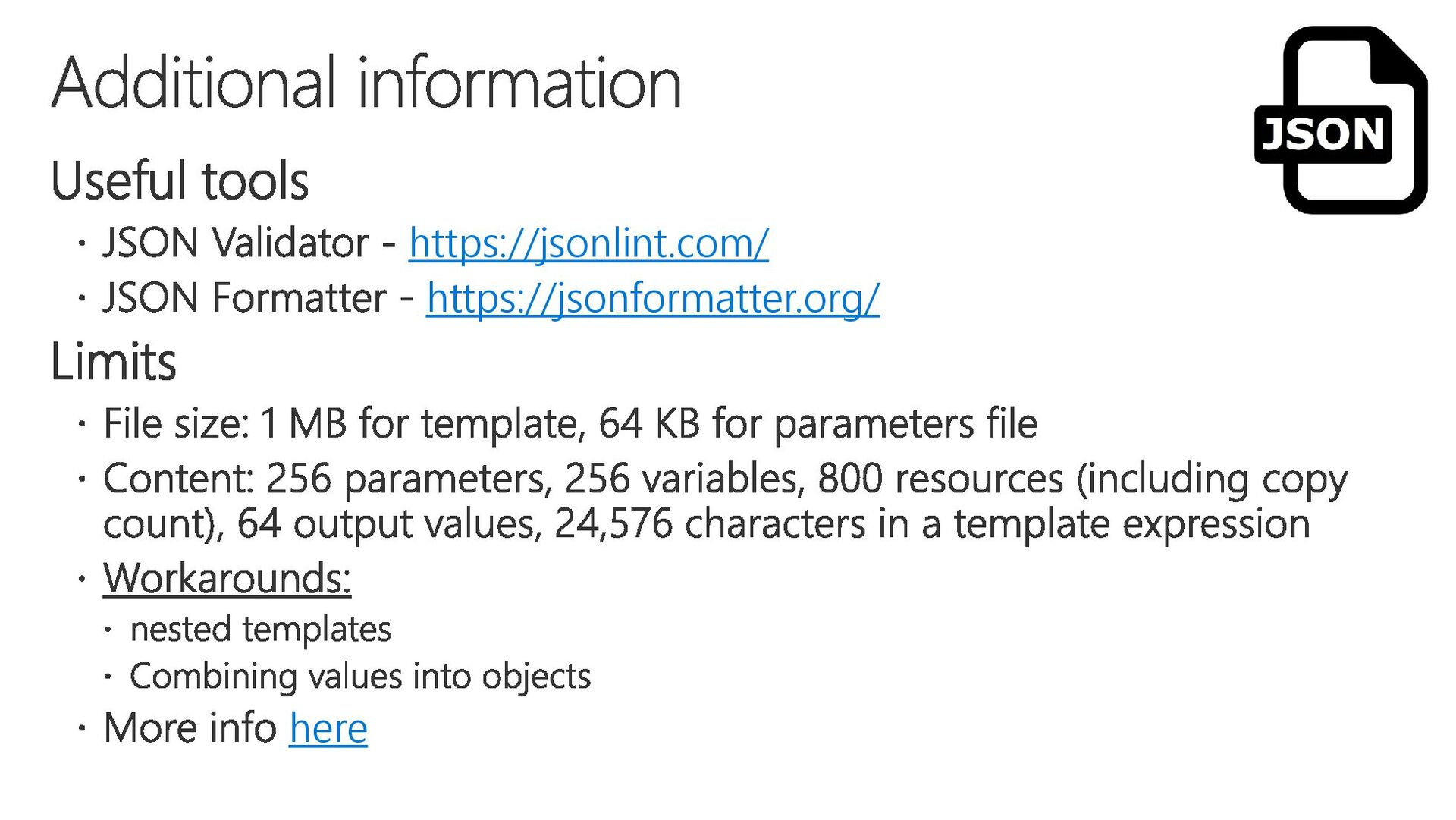Screen dimensions: 1456x820
Task: Click the "JSON Formatter" label text
Action: point(245,298)
